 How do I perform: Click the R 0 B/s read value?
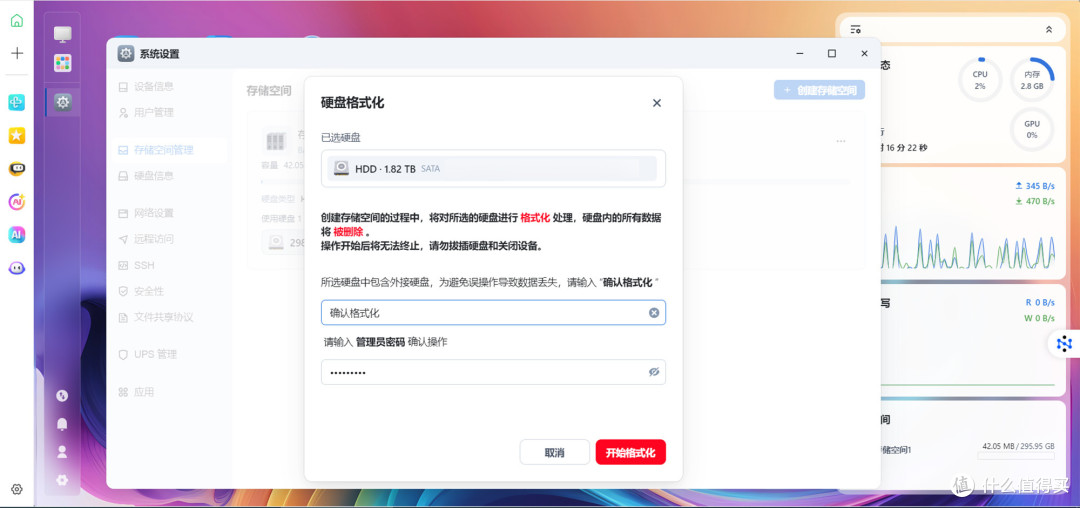tap(1040, 302)
